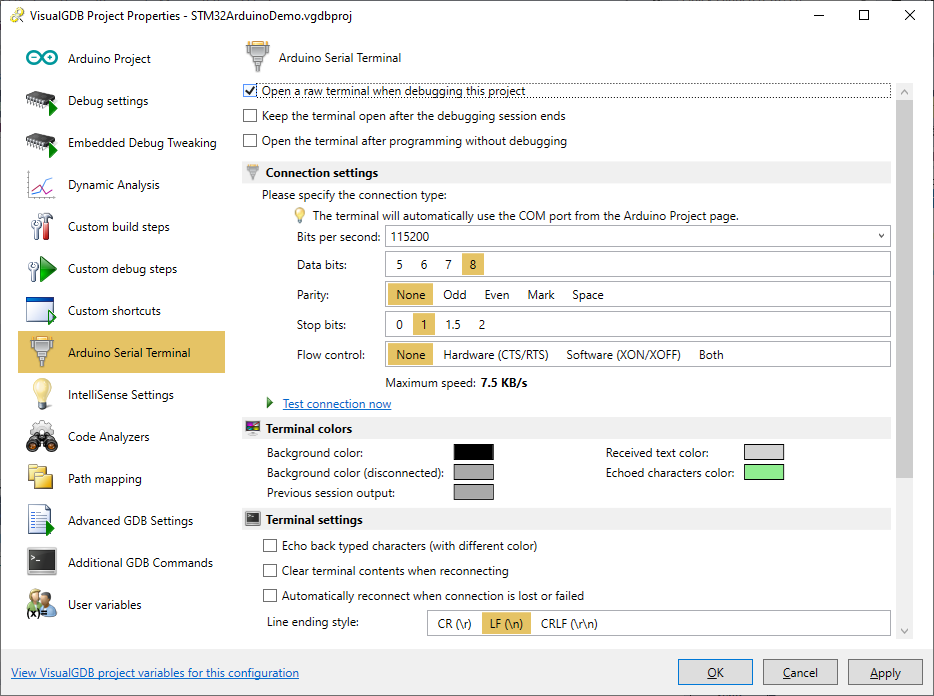Image resolution: width=934 pixels, height=696 pixels.
Task: Click the Embedded Debug Tweaking chip icon
Action: pos(41,144)
